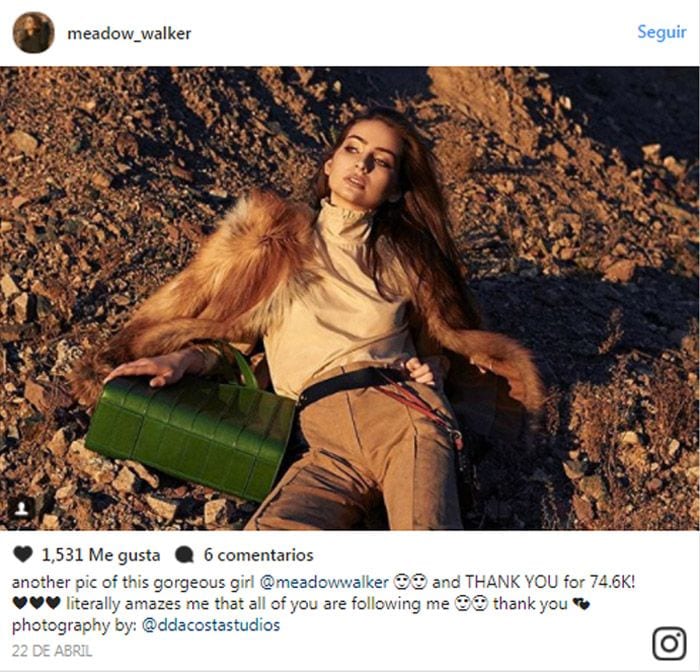Click the two-hearts emoji after thank you

click(x=581, y=604)
